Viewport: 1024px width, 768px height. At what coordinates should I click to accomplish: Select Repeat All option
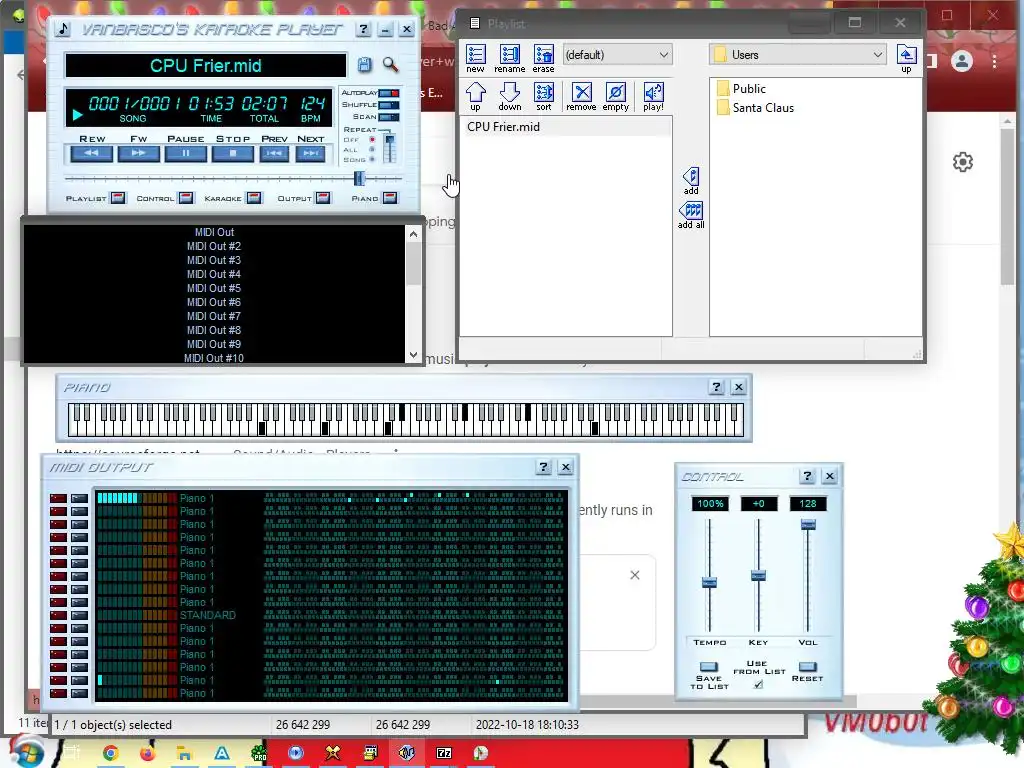(x=372, y=150)
